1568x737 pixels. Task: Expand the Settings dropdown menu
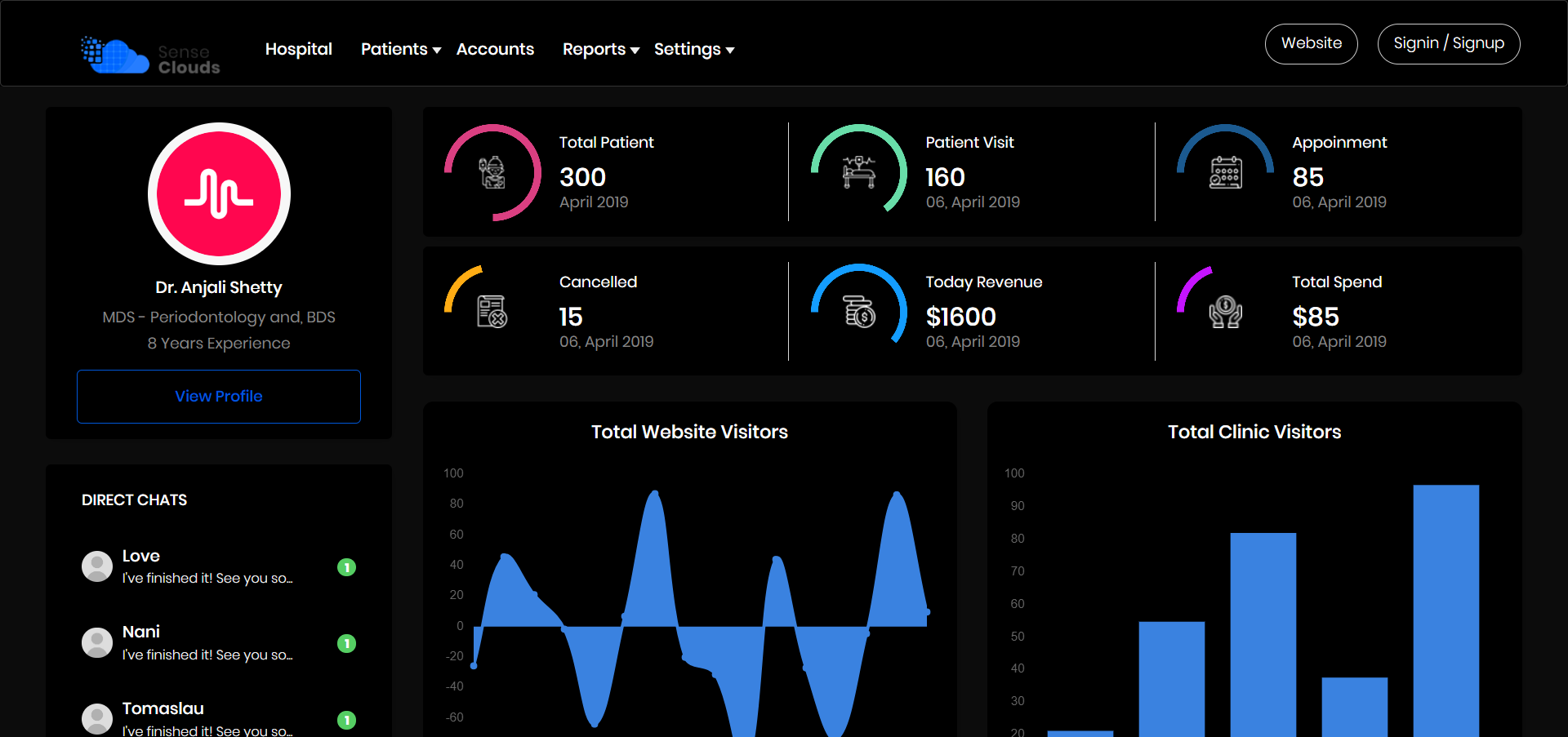(694, 49)
